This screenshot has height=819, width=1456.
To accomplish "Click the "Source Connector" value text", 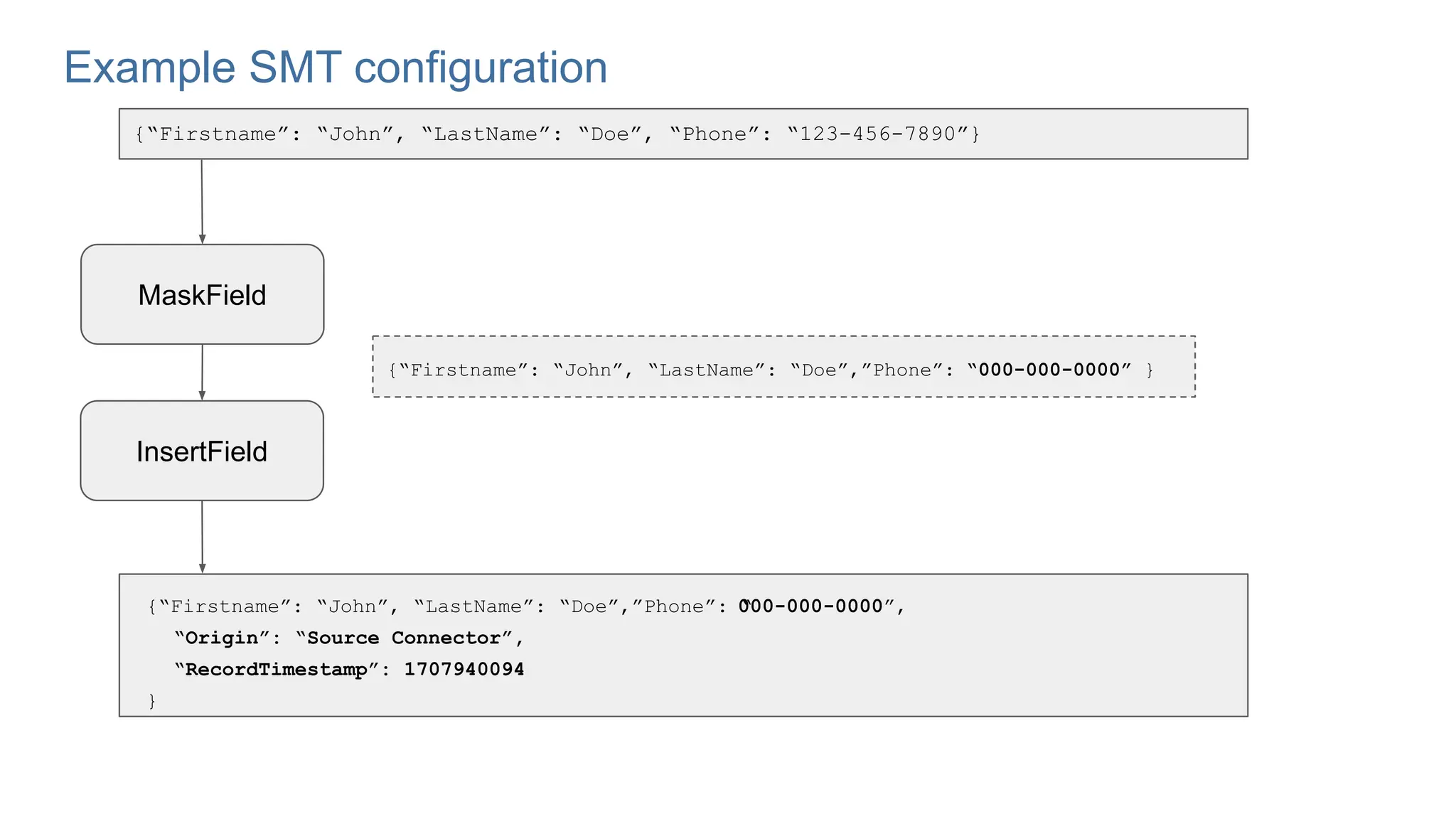I will tap(404, 638).
